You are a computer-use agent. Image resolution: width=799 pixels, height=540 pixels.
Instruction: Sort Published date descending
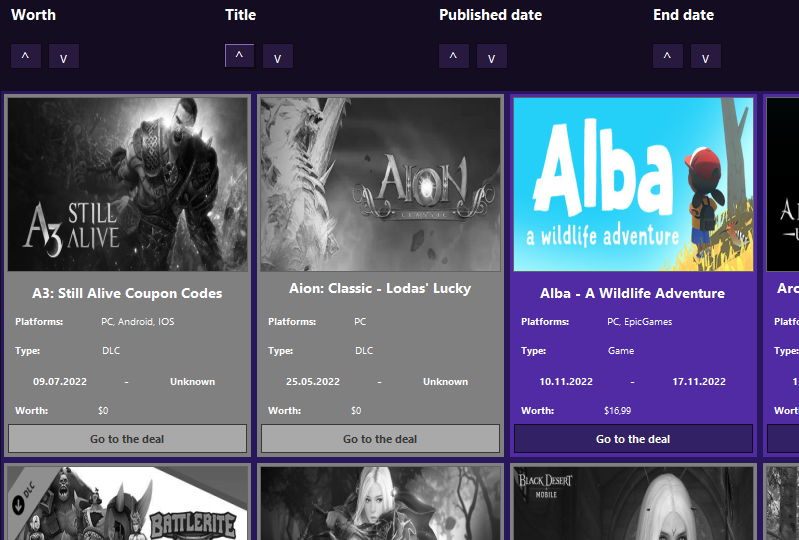click(x=491, y=57)
